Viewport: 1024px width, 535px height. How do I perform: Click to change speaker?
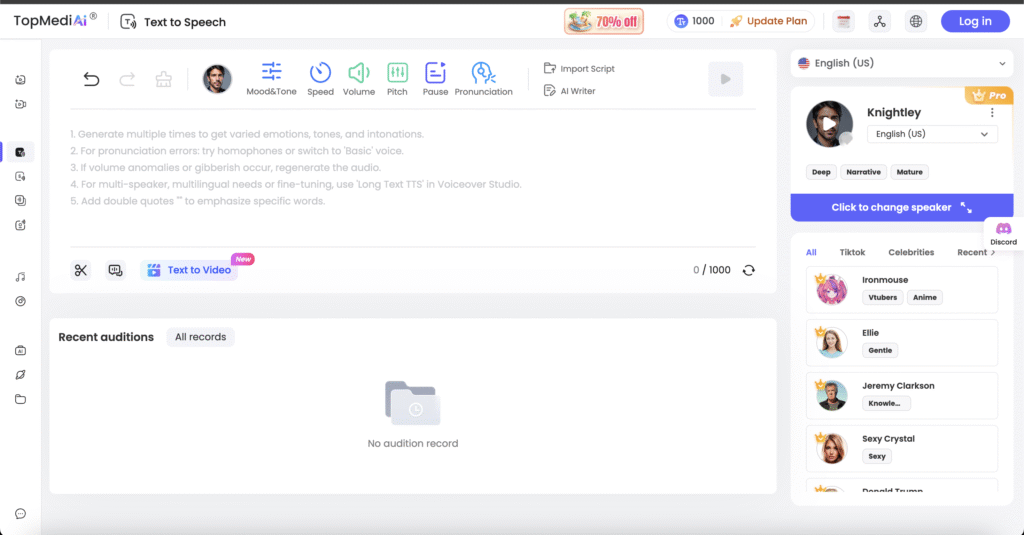(902, 207)
